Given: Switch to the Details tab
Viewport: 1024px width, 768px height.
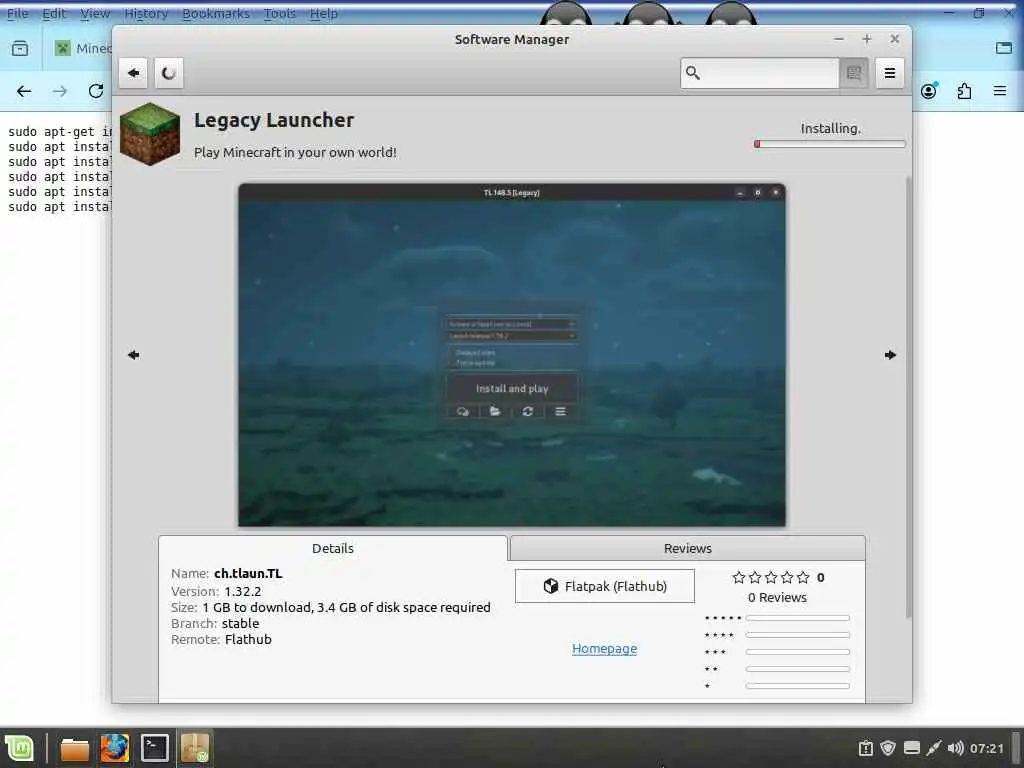Looking at the screenshot, I should (x=332, y=548).
